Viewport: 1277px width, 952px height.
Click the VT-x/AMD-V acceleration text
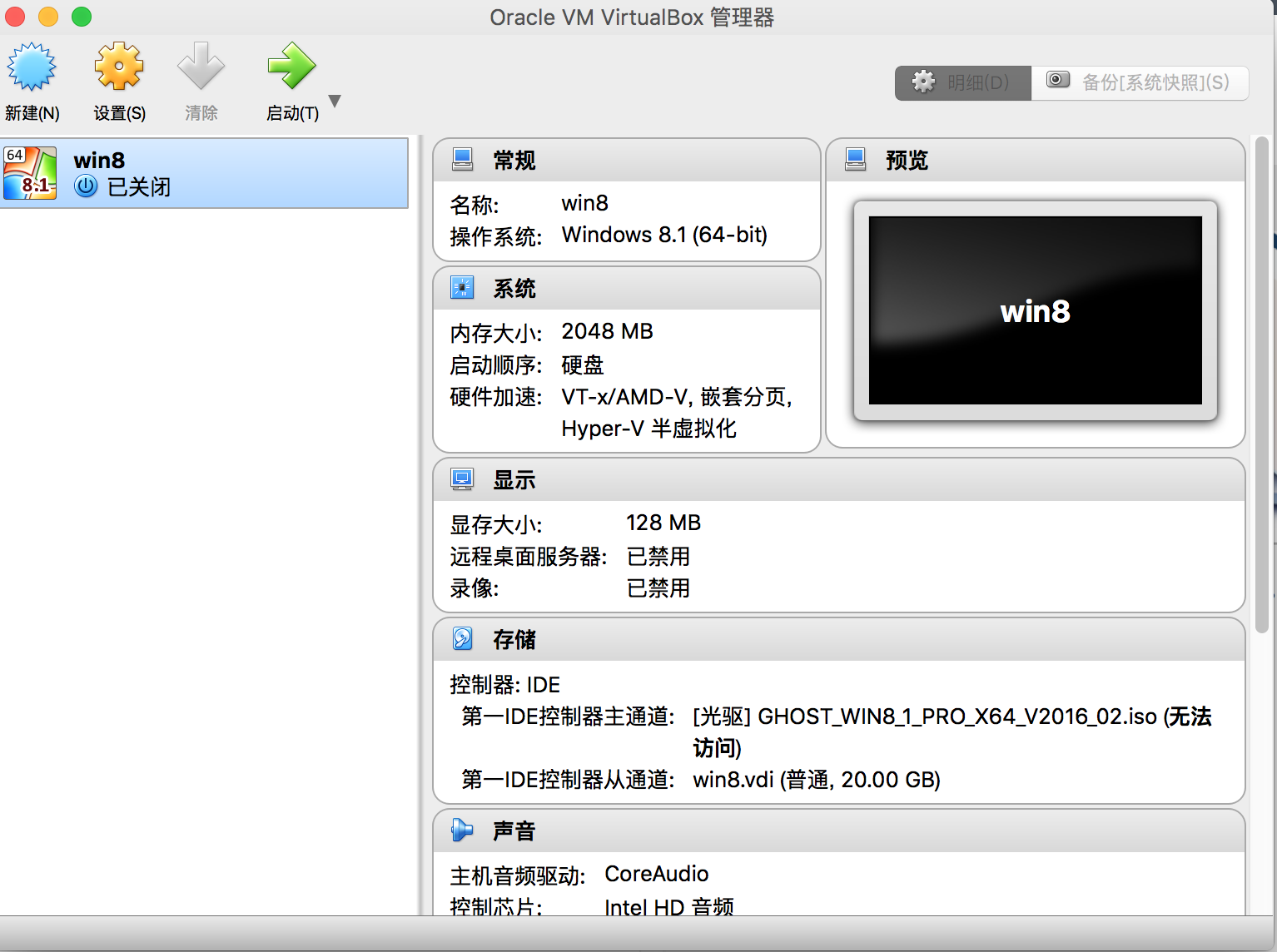pos(677,412)
